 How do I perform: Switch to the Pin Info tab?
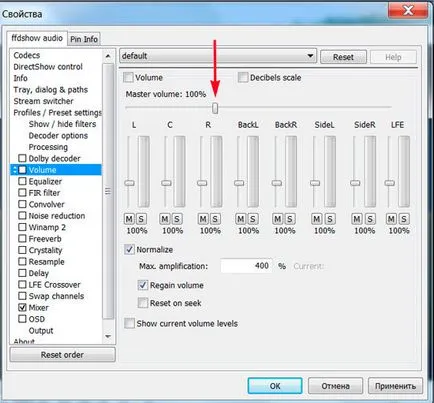click(84, 39)
